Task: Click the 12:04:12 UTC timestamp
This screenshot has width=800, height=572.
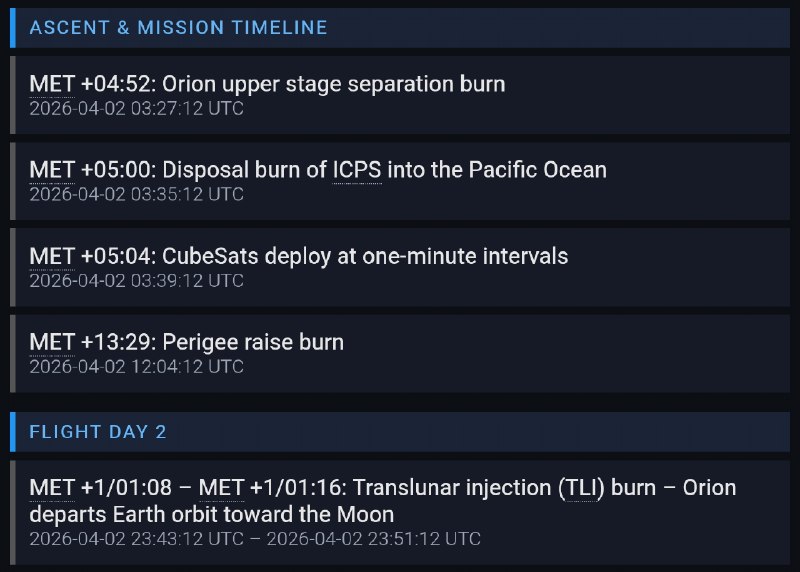Action: [136, 367]
